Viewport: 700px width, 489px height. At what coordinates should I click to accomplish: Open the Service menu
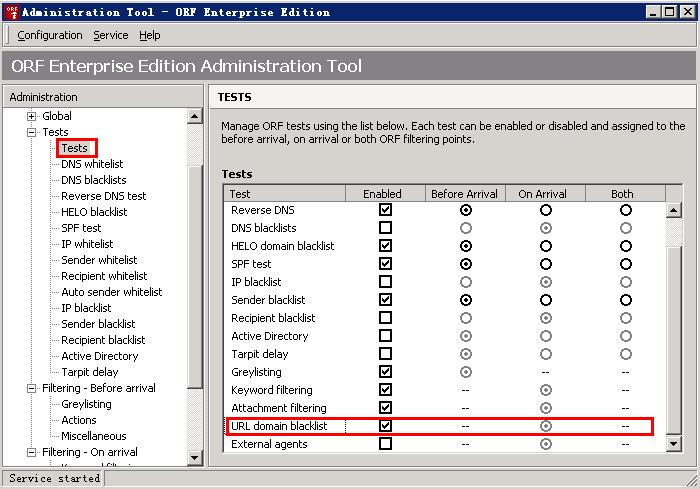point(110,35)
